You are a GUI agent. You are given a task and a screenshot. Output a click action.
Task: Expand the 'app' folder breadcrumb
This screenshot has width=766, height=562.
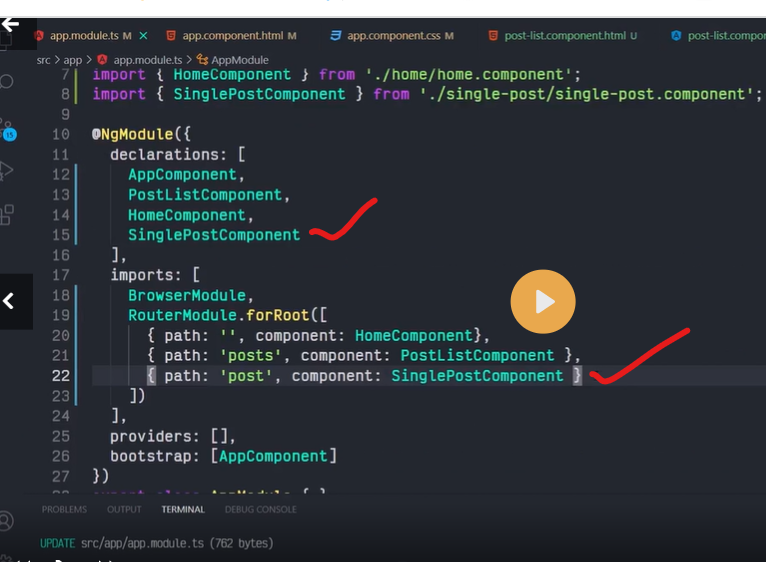(72, 60)
